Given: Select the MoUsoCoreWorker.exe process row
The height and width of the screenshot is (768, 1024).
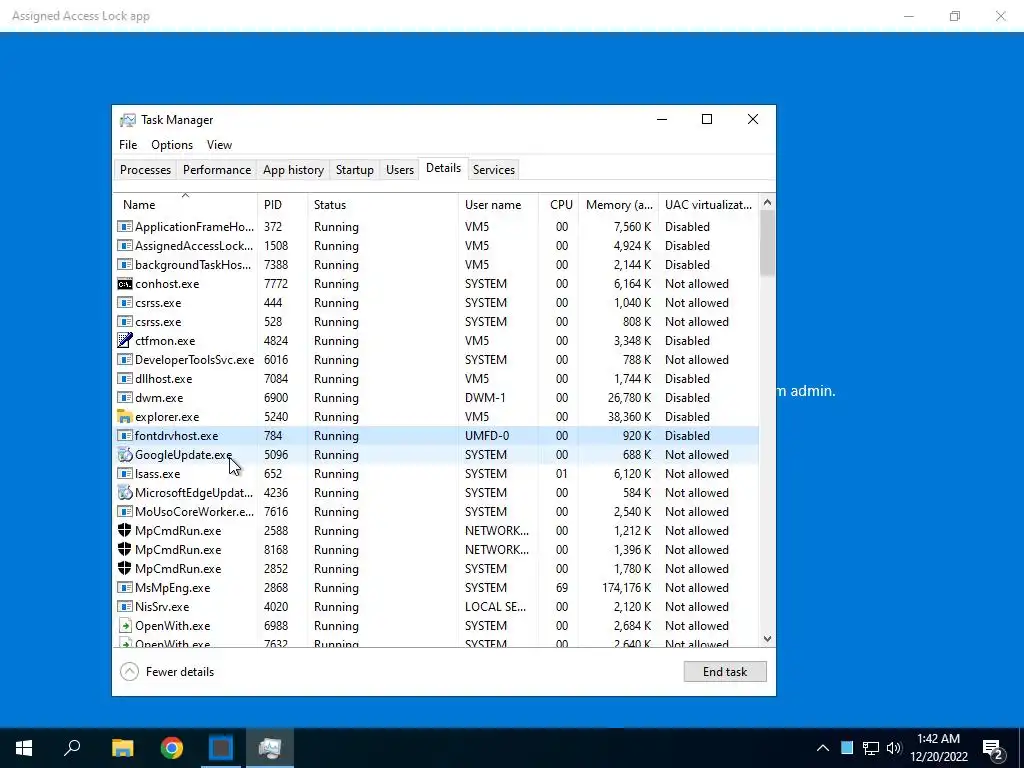Looking at the screenshot, I should coord(436,511).
